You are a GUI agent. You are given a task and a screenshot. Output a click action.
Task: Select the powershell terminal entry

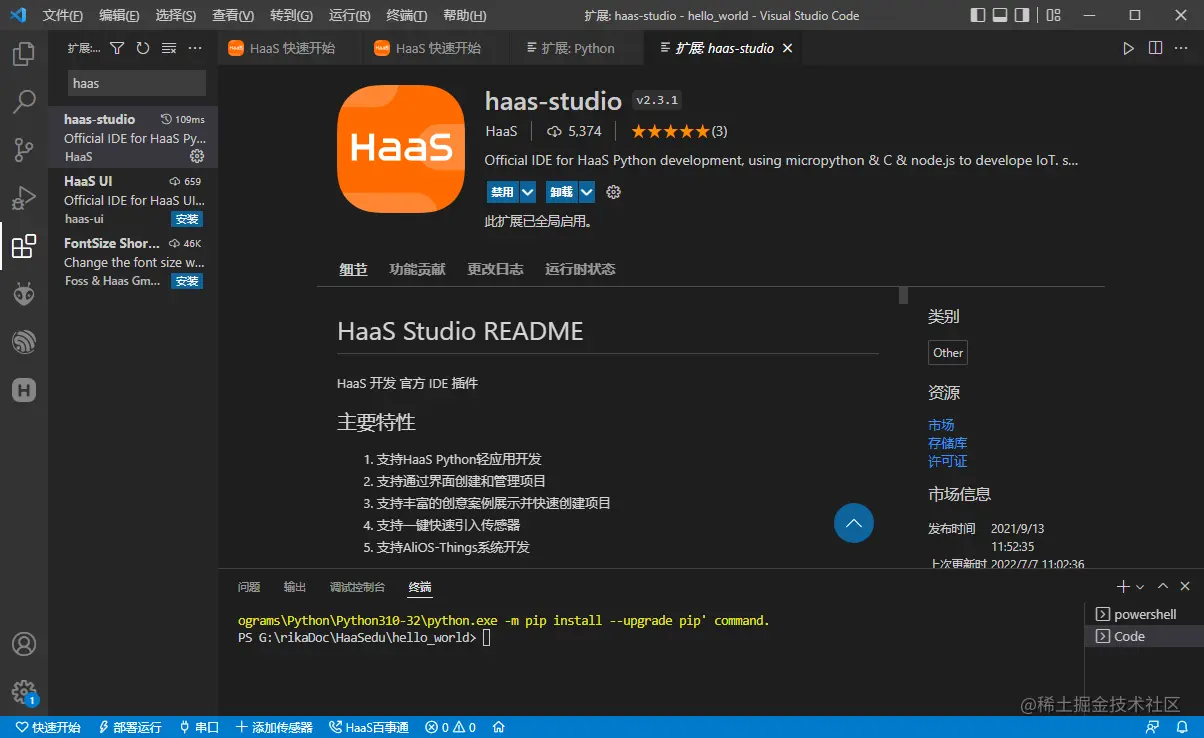coord(1144,614)
